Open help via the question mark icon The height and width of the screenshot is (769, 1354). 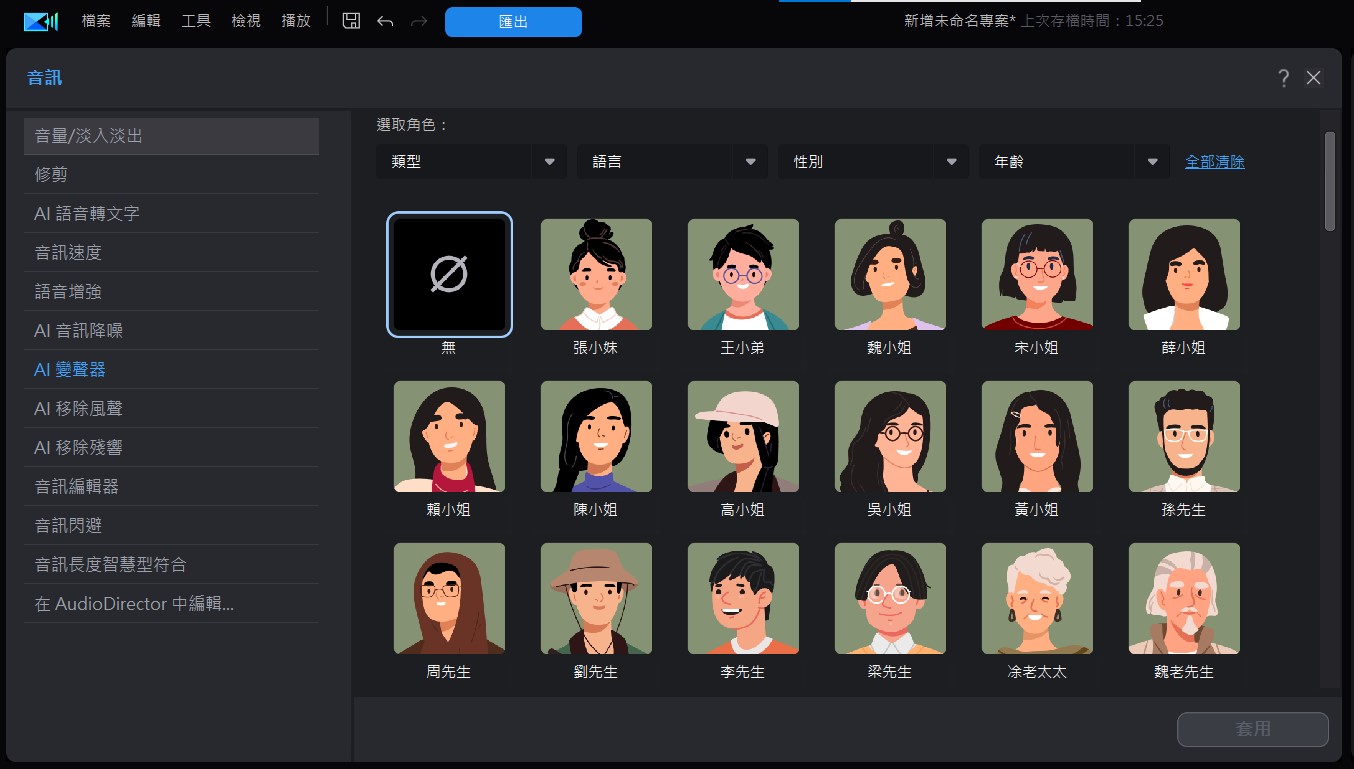point(1283,77)
